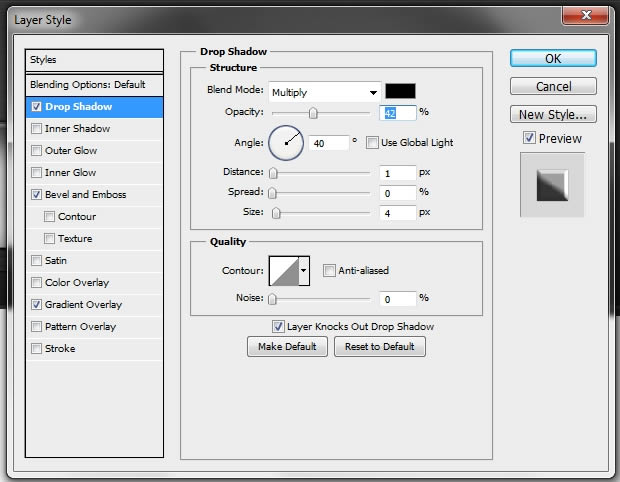Enable the Use Global Light checkbox
The width and height of the screenshot is (620, 482).
coord(372,142)
